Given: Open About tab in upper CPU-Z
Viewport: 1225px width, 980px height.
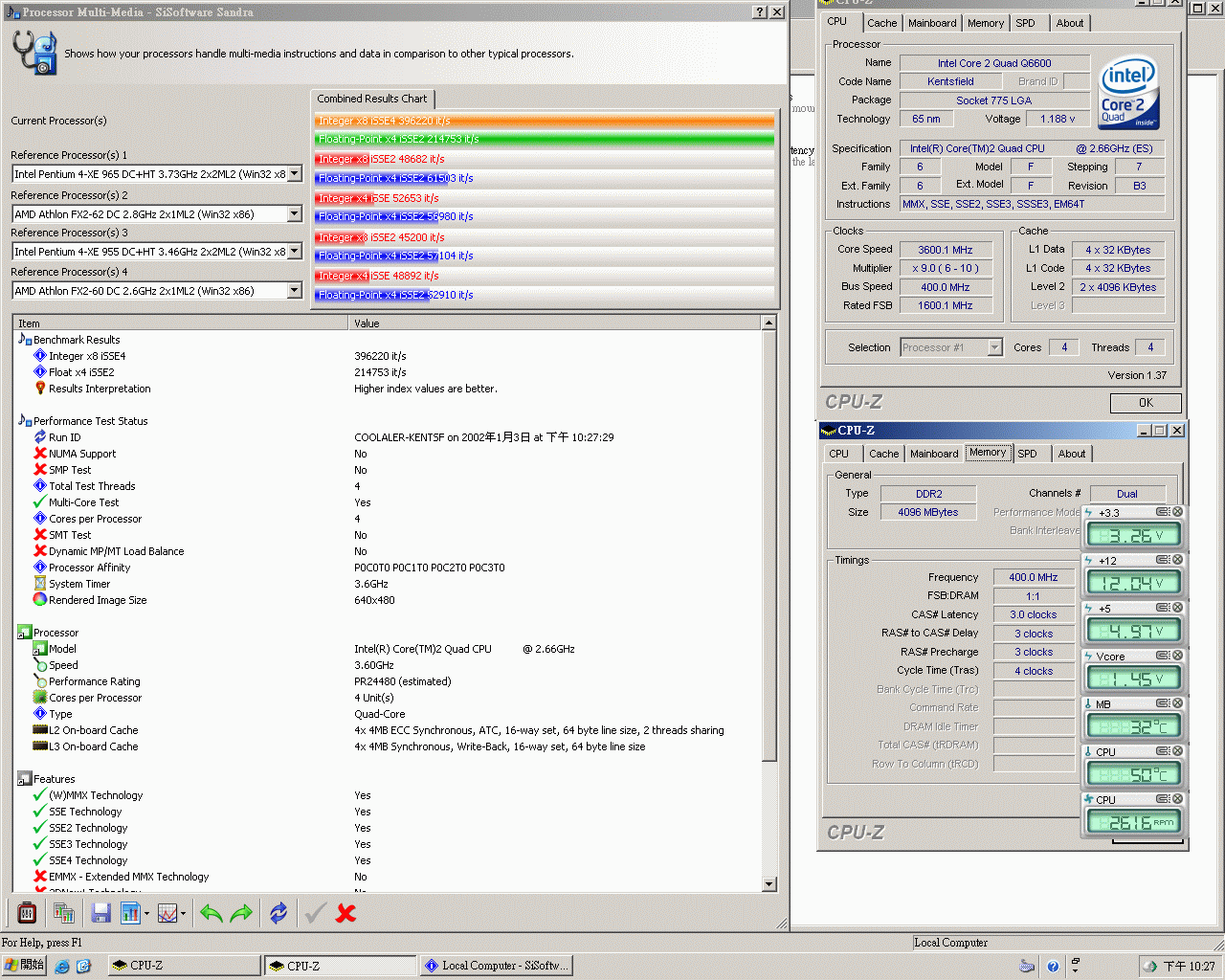Looking at the screenshot, I should point(1070,23).
